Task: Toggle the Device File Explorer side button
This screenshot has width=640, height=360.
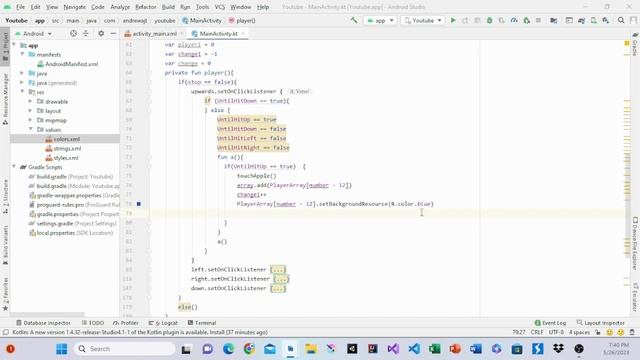Action: (635, 243)
